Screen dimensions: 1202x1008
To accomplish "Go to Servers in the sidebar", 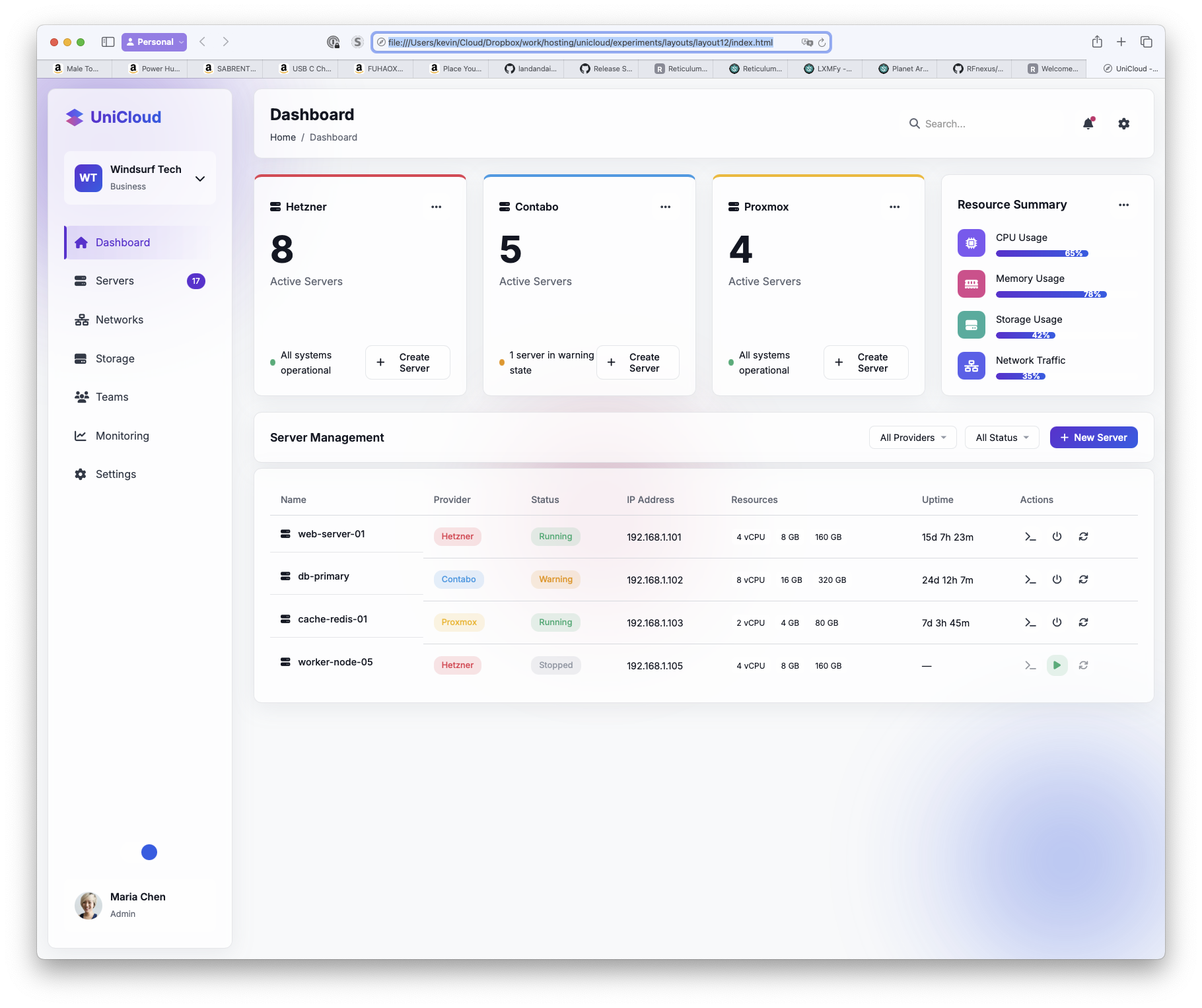I will 115,281.
